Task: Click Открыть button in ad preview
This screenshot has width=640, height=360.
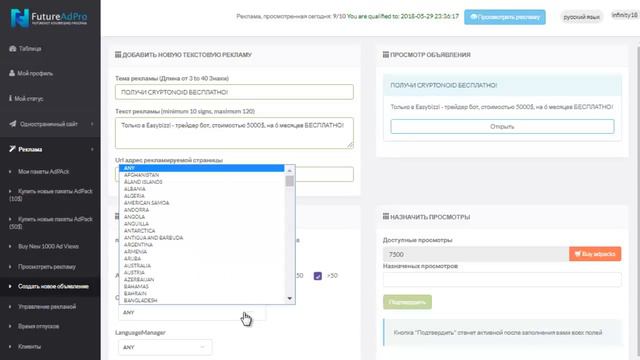Action: point(502,127)
